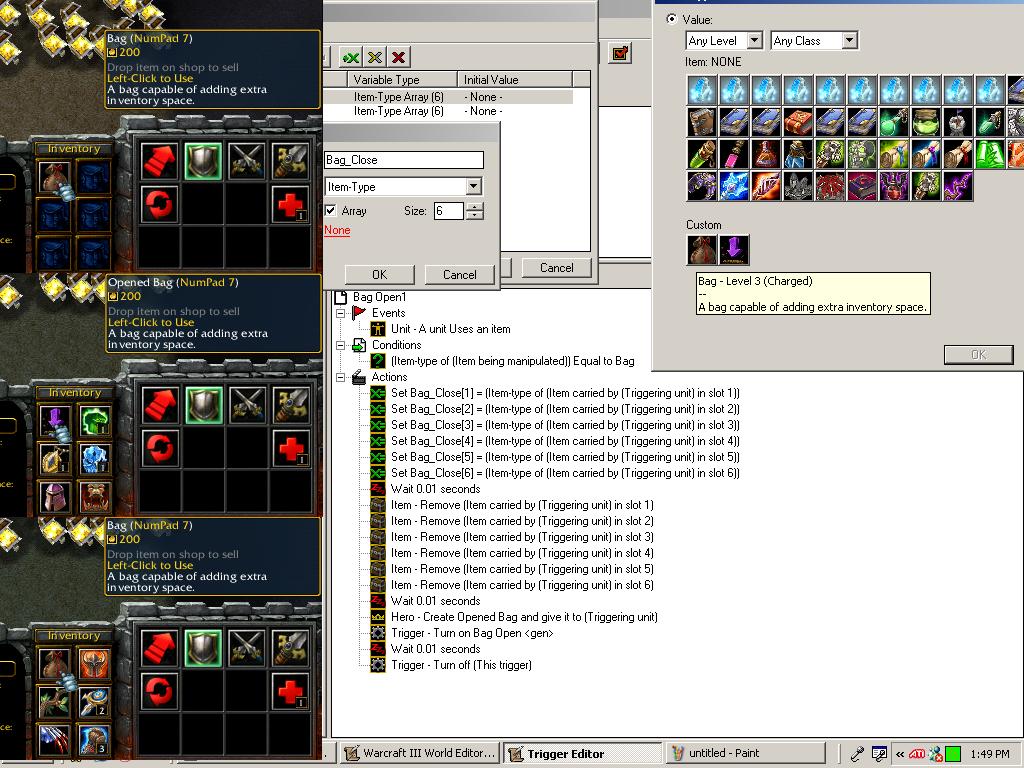Click the green square system tray icon
The image size is (1024, 768).
[x=953, y=754]
